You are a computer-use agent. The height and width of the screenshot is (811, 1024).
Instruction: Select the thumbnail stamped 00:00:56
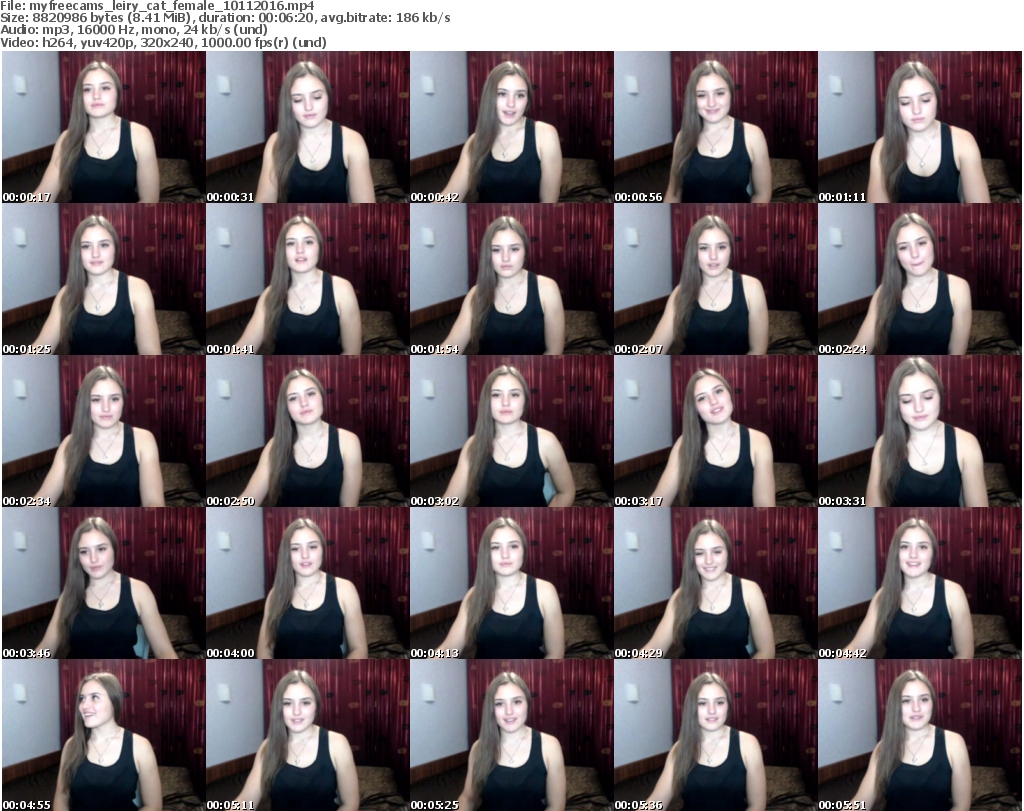(716, 127)
